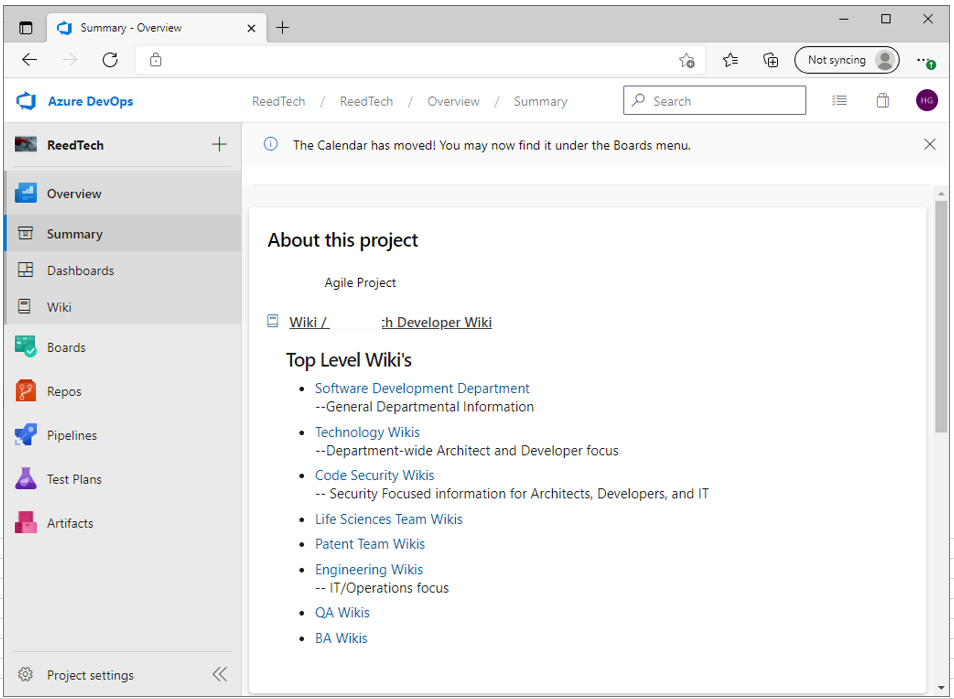Click the scrollbar up arrow
The width and height of the screenshot is (954, 699).
(x=941, y=194)
